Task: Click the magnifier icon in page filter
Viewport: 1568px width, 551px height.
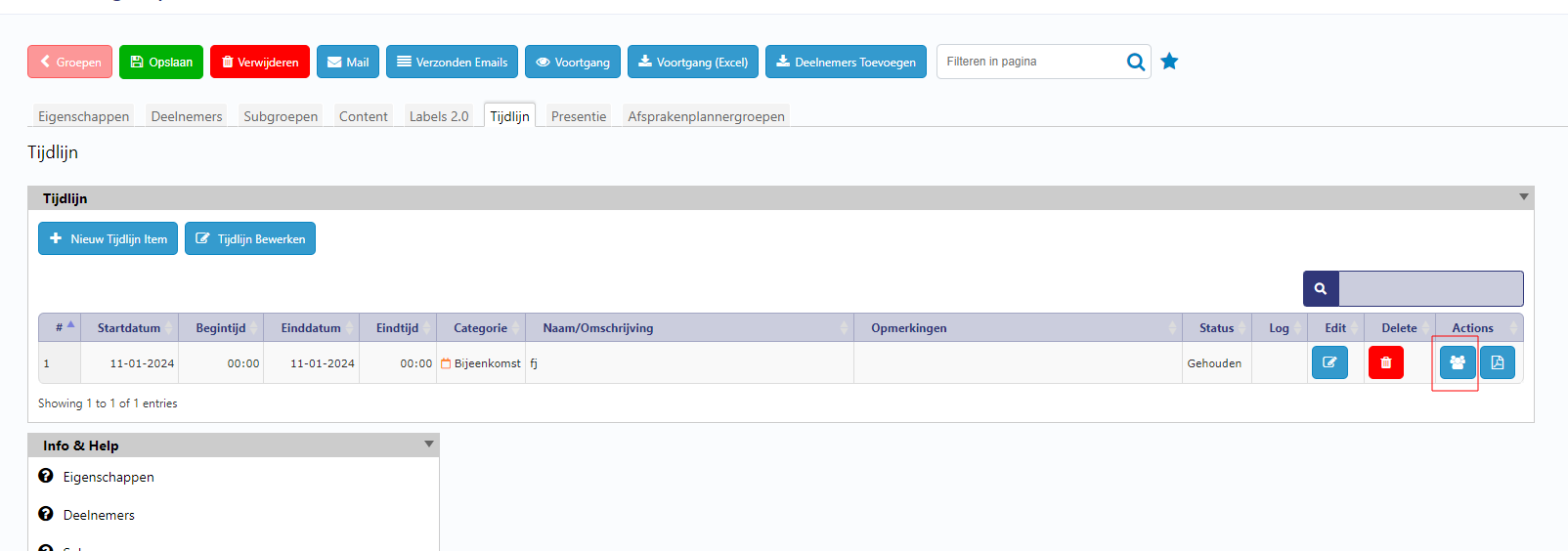Action: pyautogui.click(x=1135, y=62)
